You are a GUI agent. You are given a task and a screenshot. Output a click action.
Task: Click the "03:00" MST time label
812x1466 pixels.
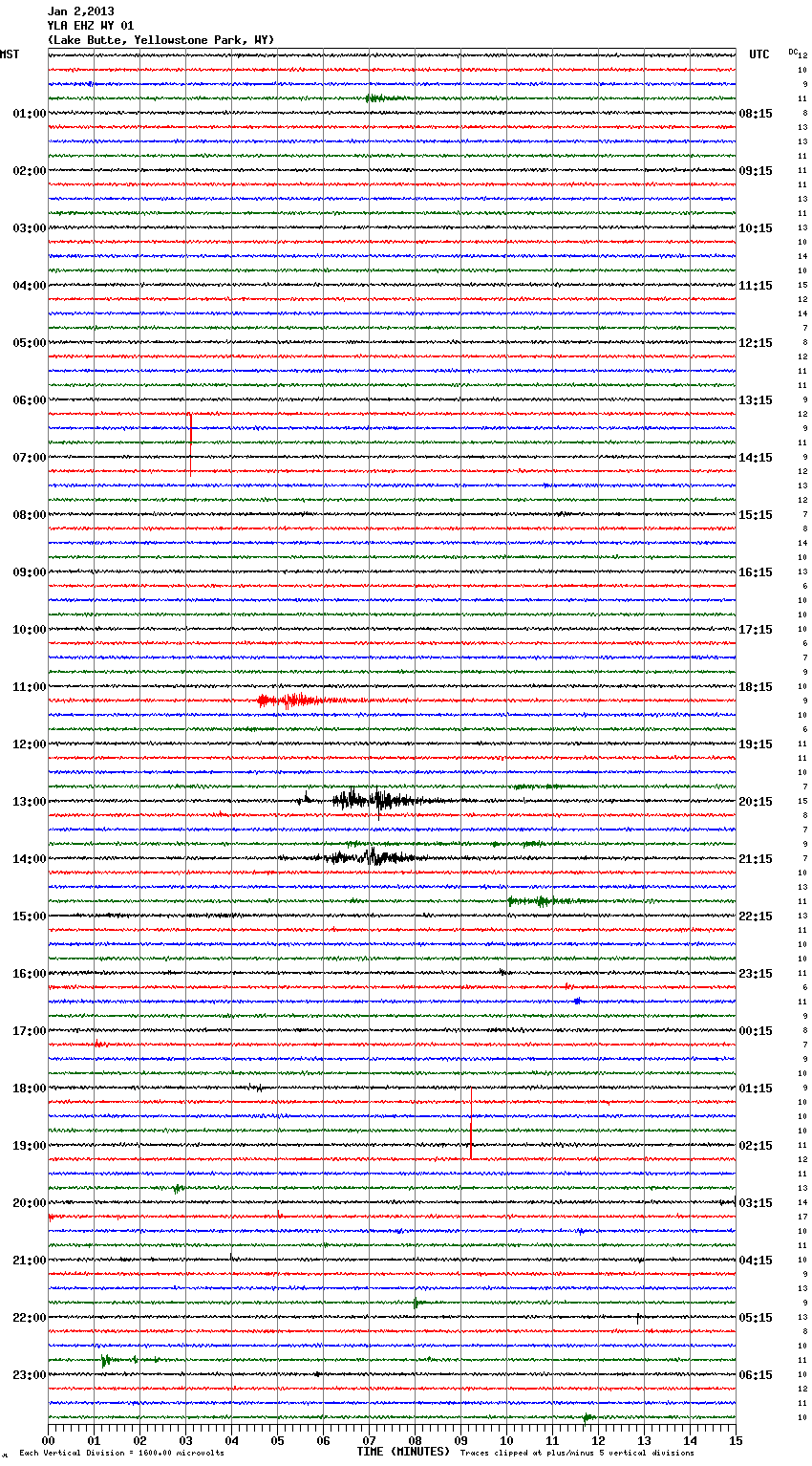pyautogui.click(x=30, y=228)
